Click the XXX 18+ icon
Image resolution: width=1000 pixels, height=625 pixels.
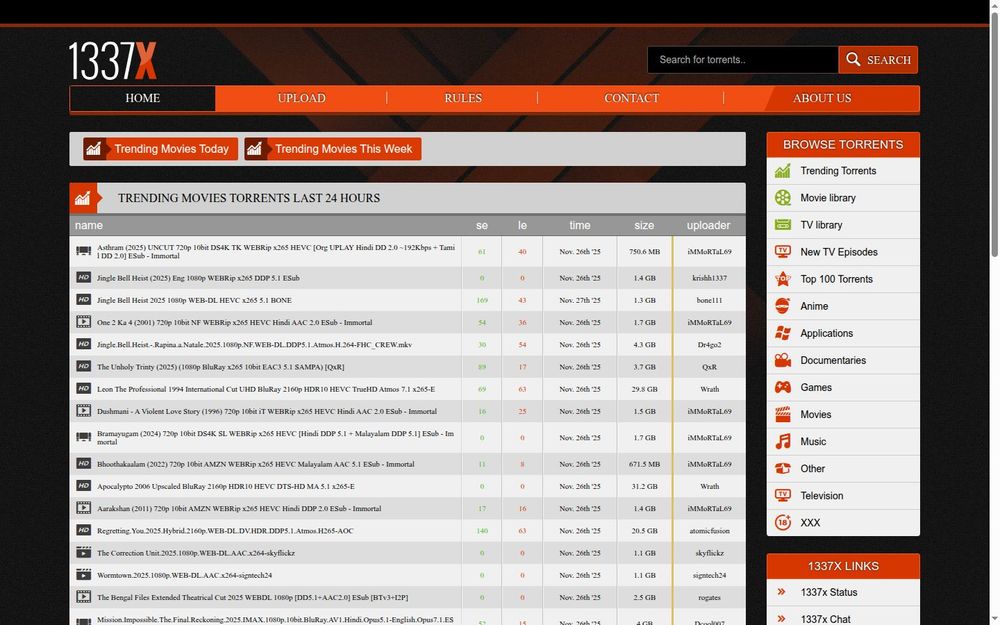click(783, 522)
